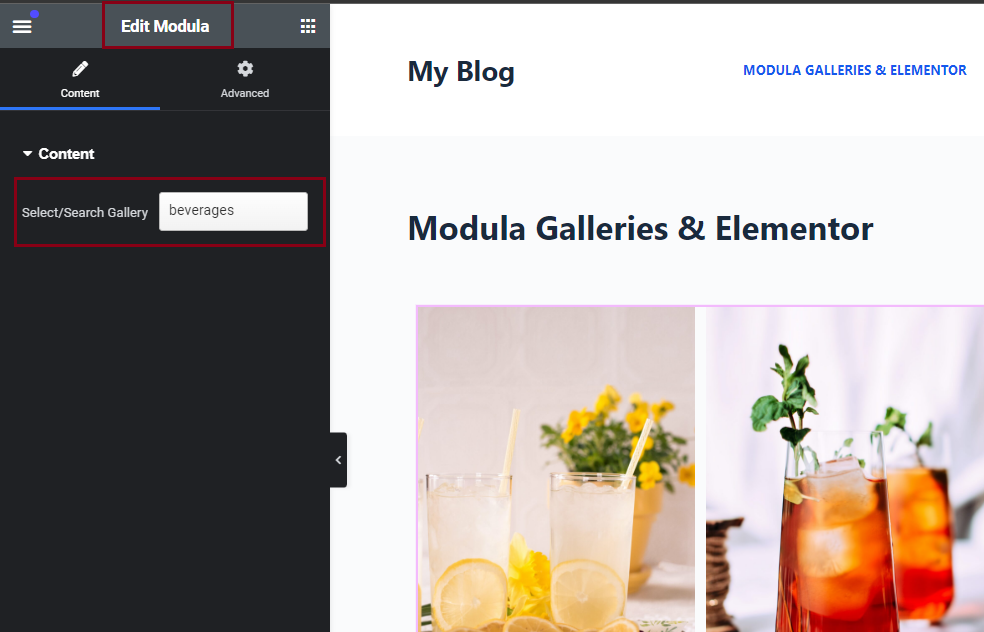Toggle the Content section heading
This screenshot has width=984, height=632.
click(x=66, y=154)
